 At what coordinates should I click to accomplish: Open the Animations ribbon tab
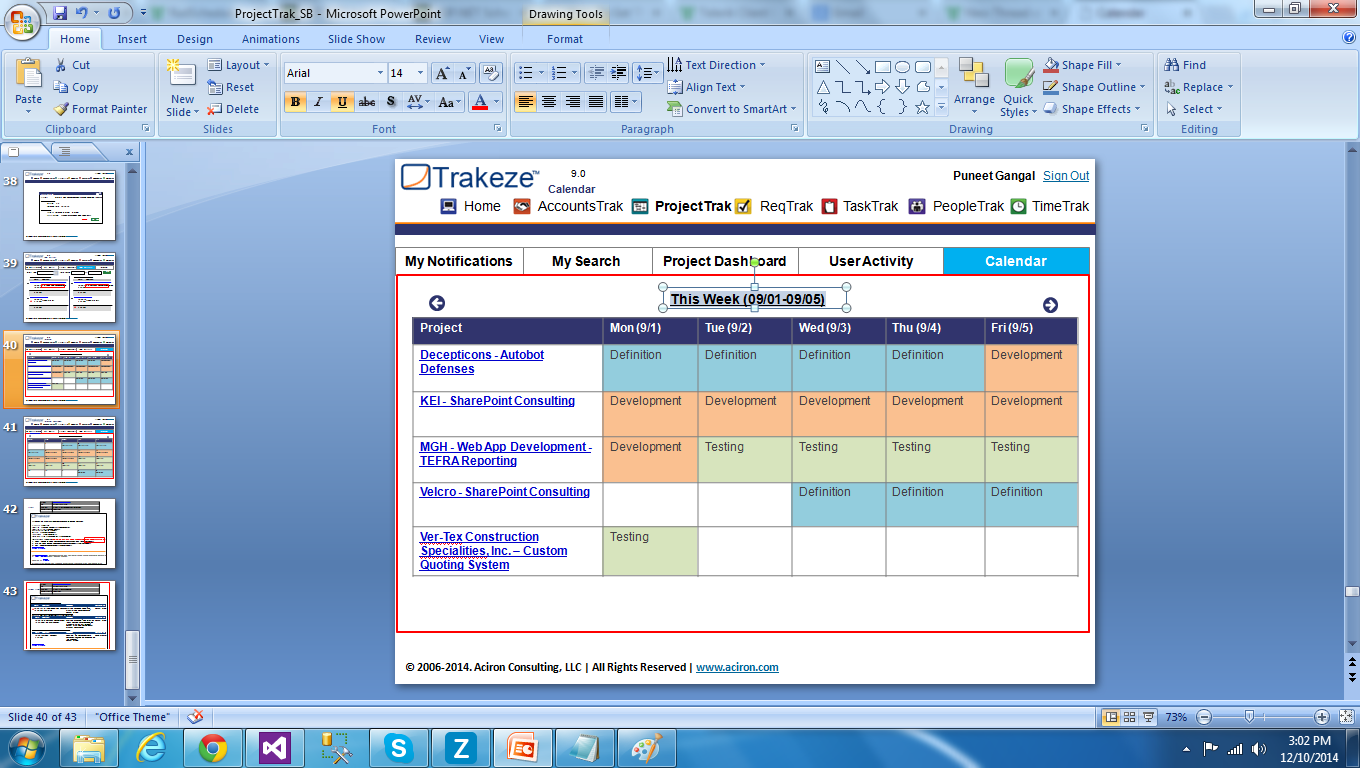[x=271, y=39]
